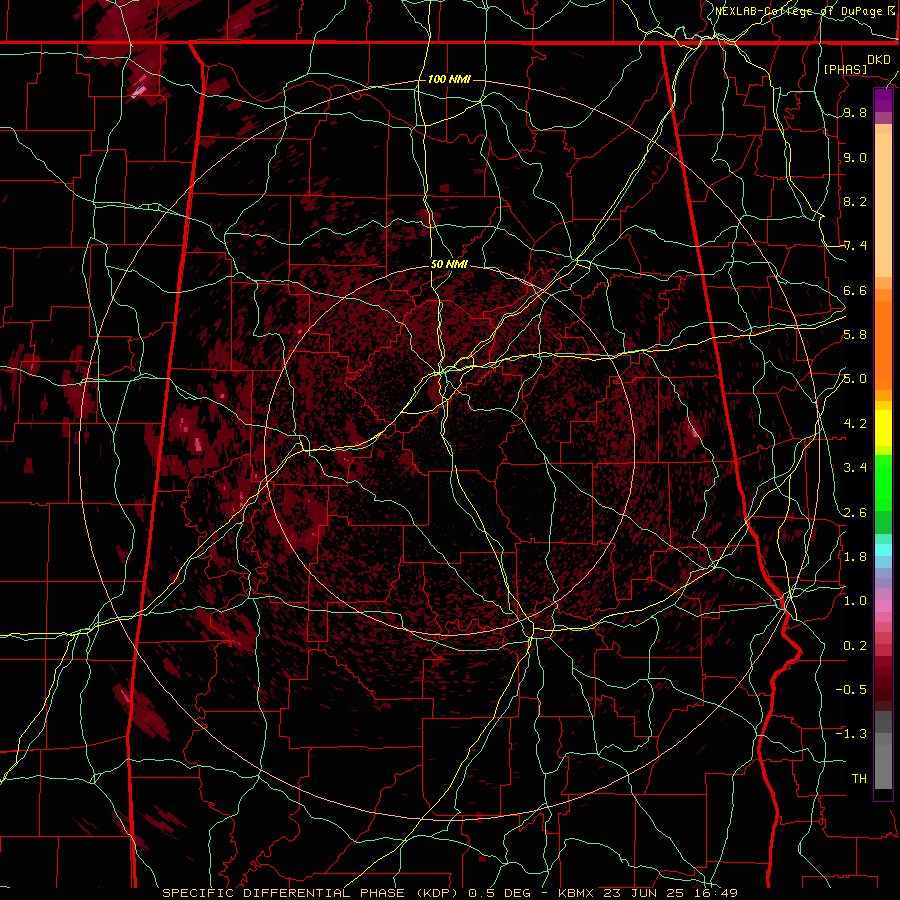Select the -1.3 value on the scale

point(851,734)
